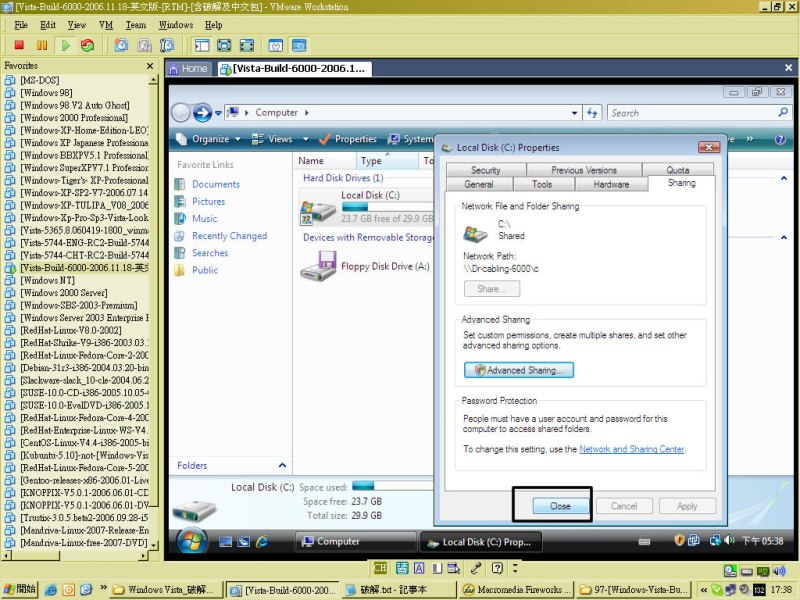Open address bar history dropdown arrow
The image size is (800, 600).
574,113
